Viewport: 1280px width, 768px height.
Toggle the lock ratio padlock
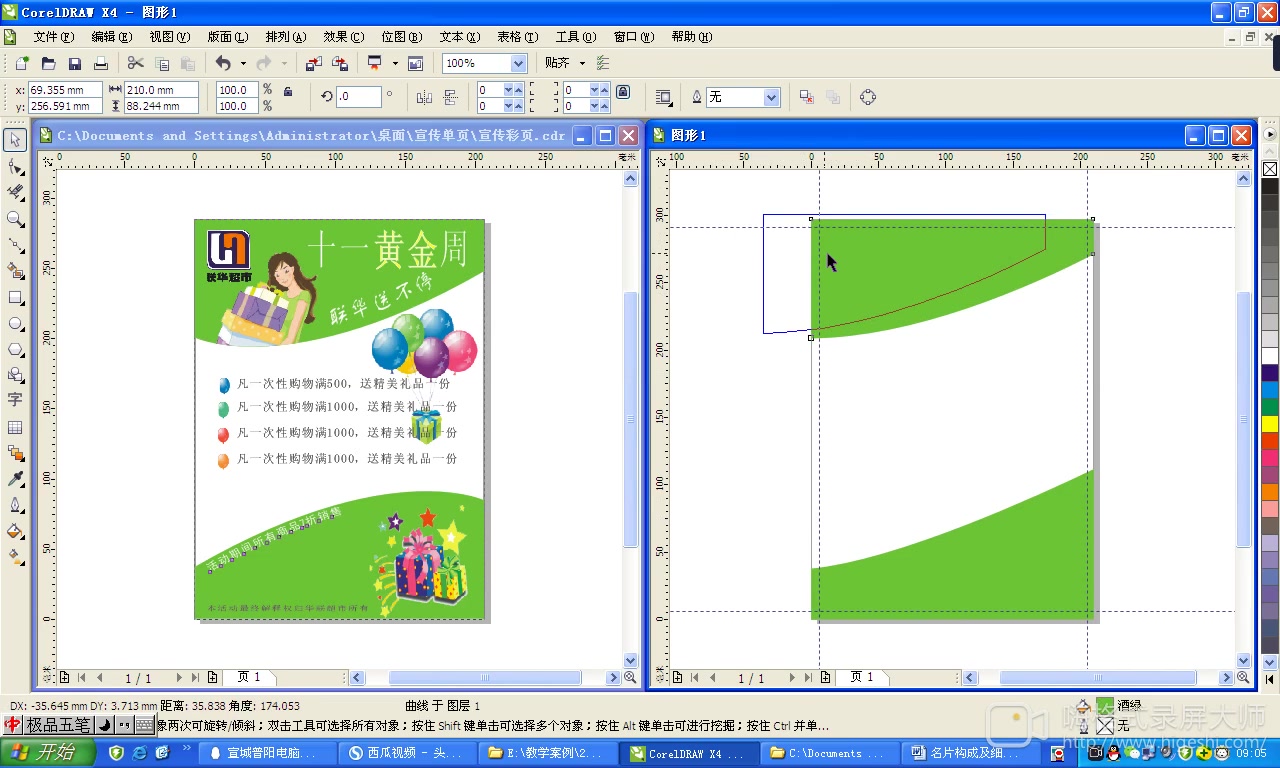pos(288,91)
